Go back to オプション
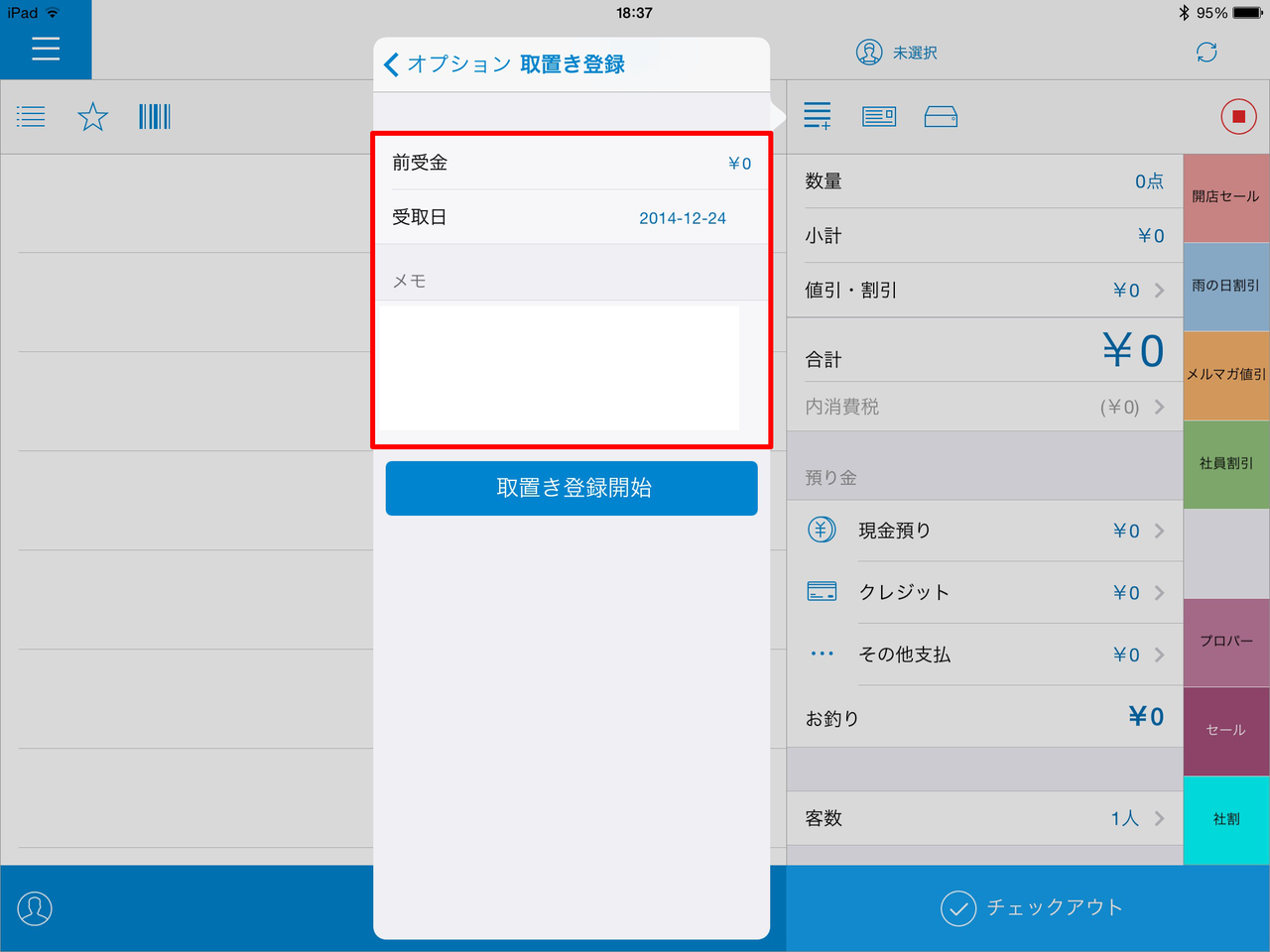1270x952 pixels. 446,64
